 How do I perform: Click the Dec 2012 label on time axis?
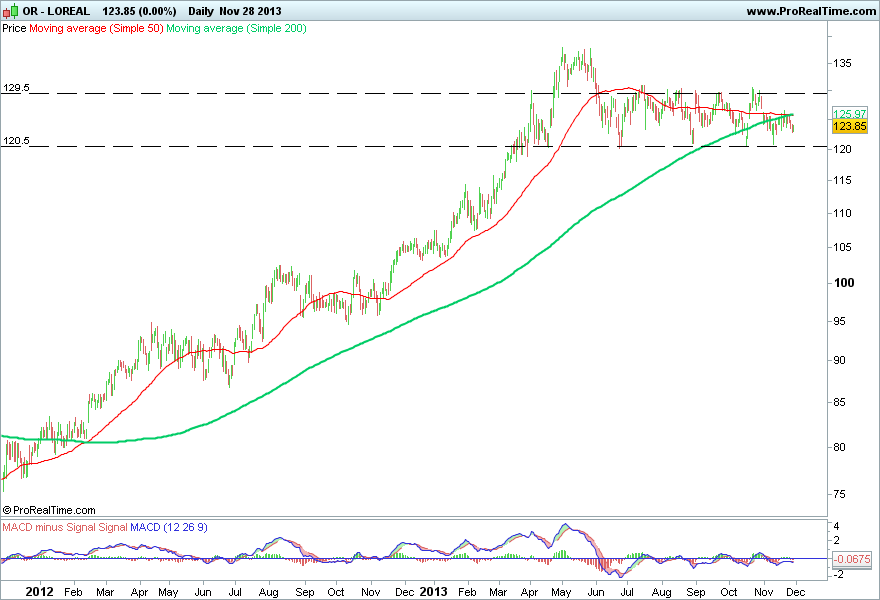tap(404, 592)
